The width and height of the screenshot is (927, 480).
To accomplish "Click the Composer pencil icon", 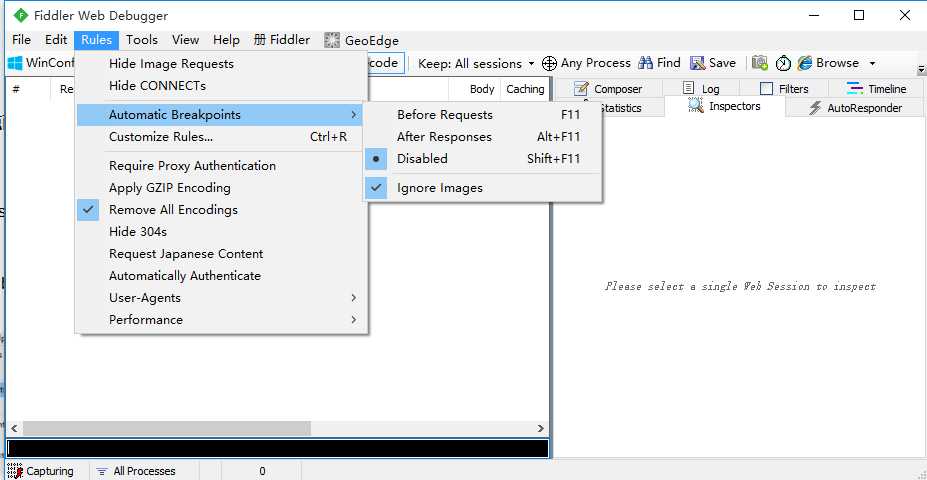I will click(581, 89).
